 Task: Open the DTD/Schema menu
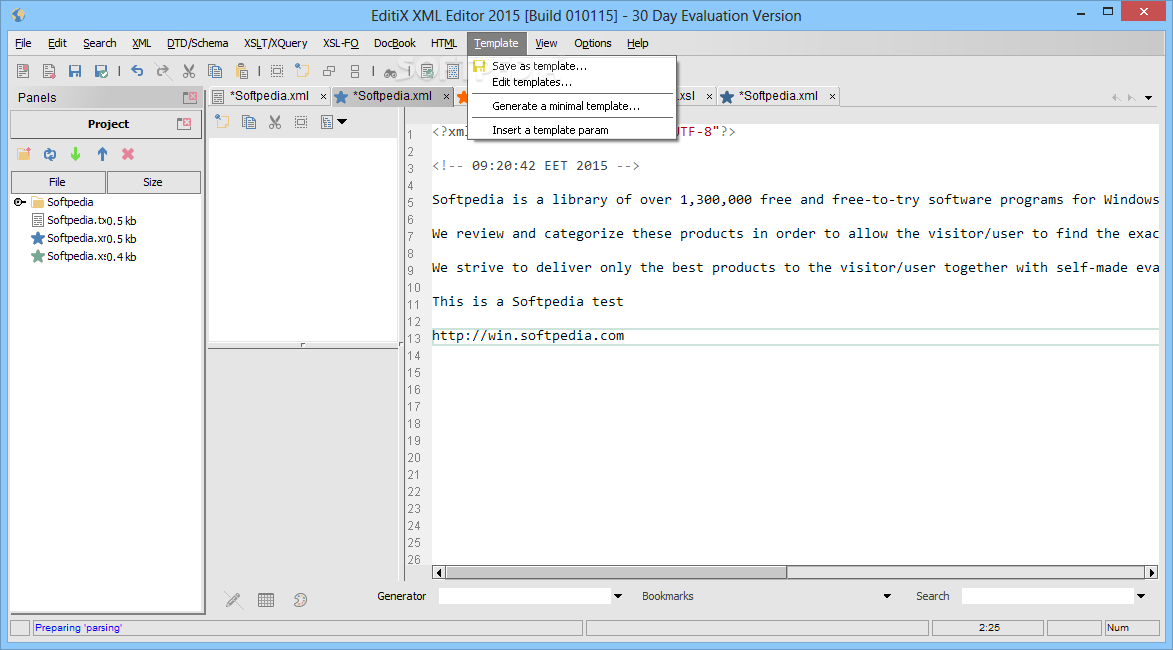197,43
